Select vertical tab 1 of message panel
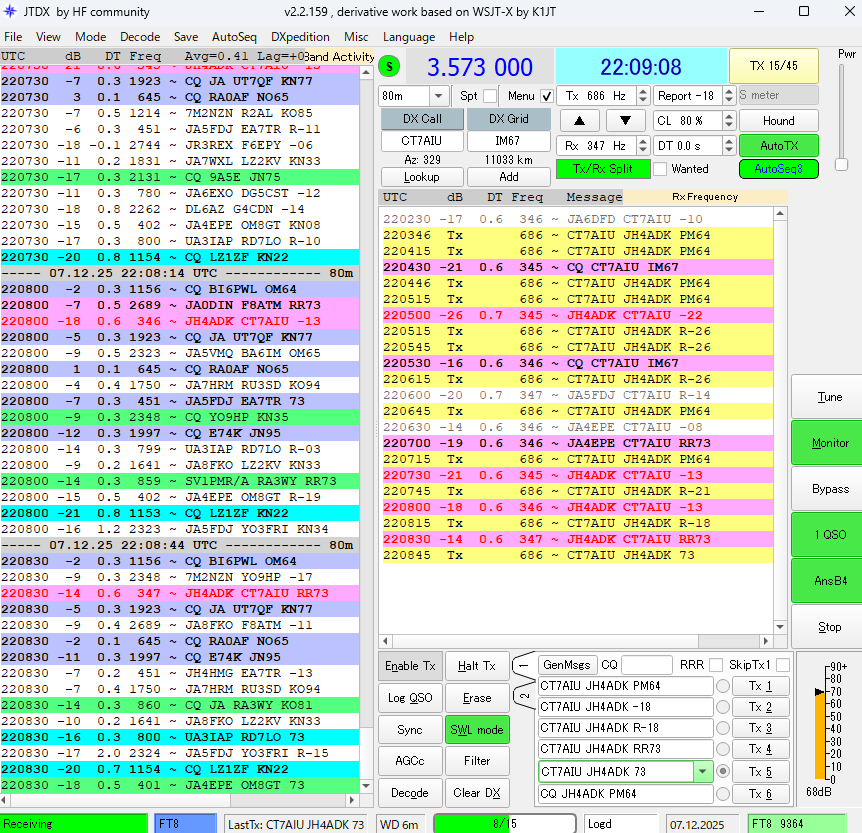The width and height of the screenshot is (862, 833). click(524, 665)
